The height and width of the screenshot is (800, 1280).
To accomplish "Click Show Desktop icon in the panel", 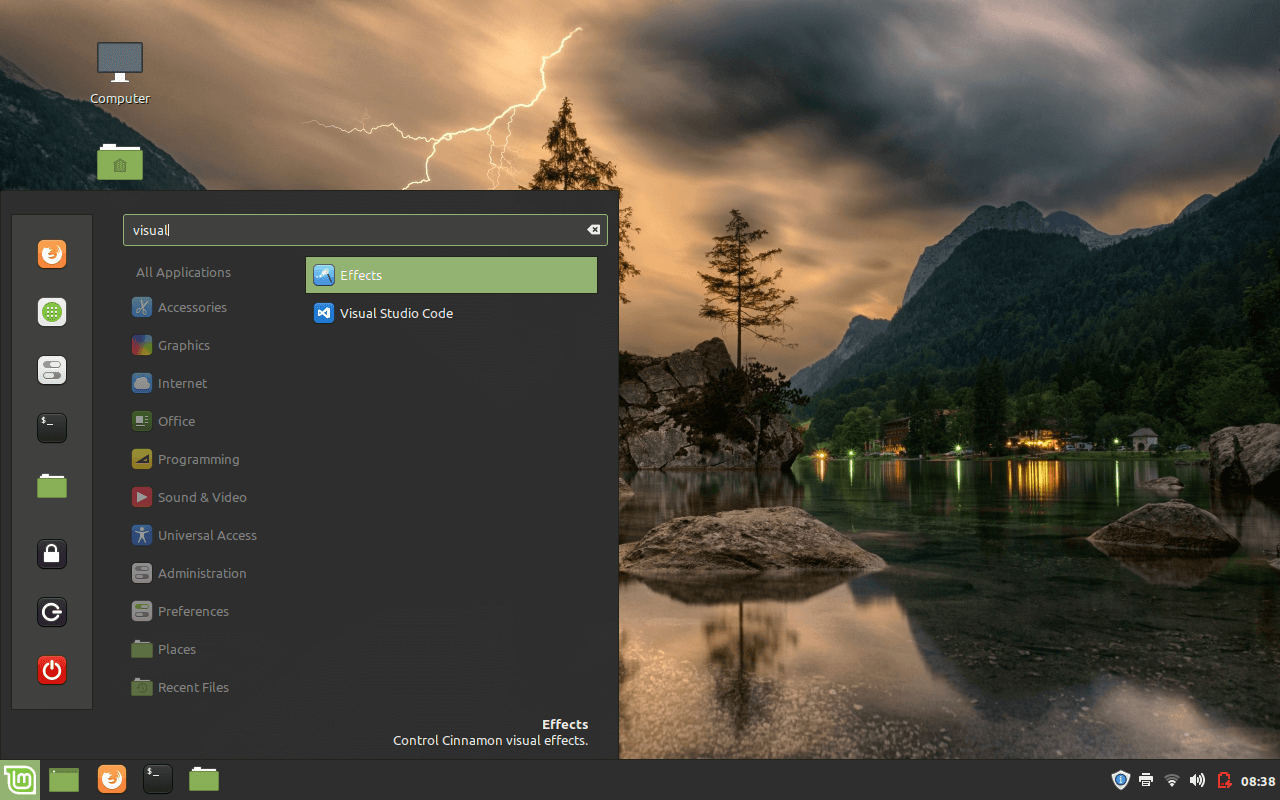I will (x=64, y=779).
